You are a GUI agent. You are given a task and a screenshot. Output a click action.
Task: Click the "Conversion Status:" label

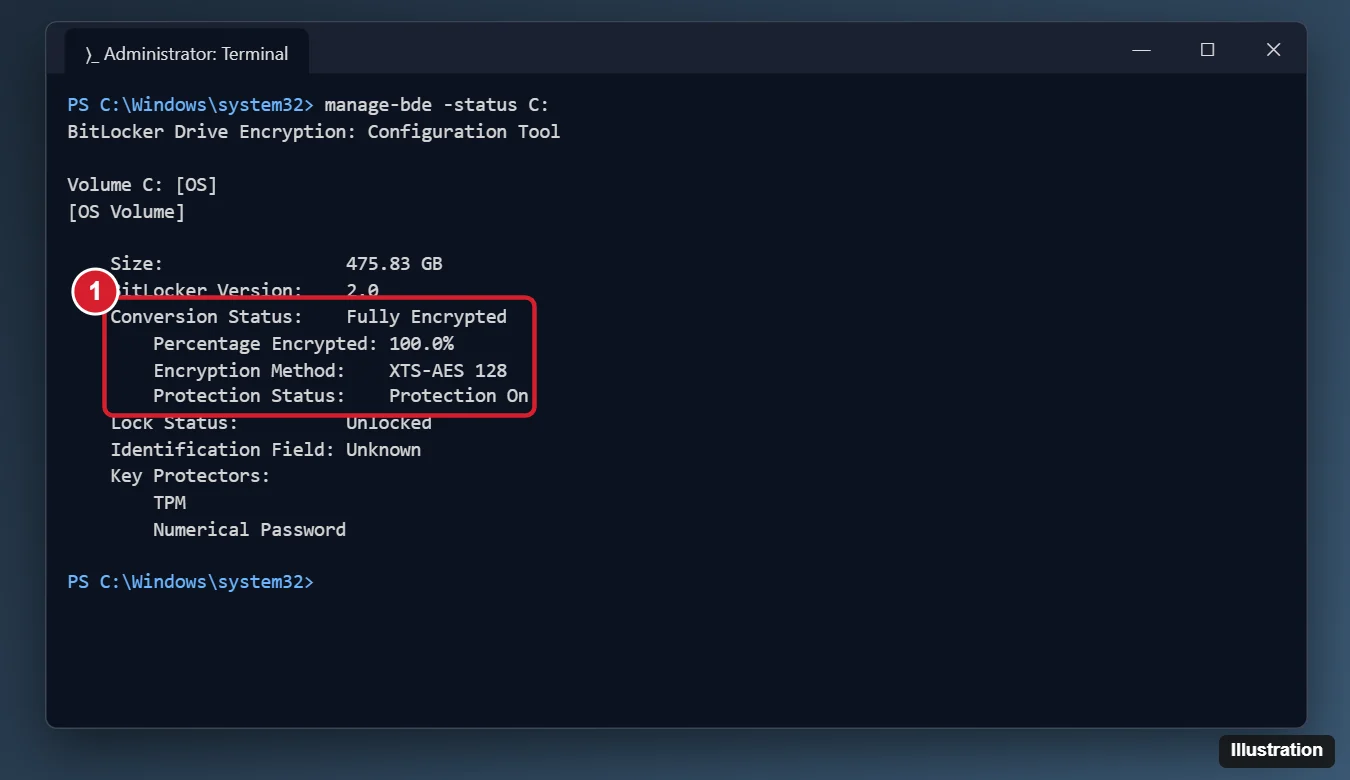pos(206,317)
